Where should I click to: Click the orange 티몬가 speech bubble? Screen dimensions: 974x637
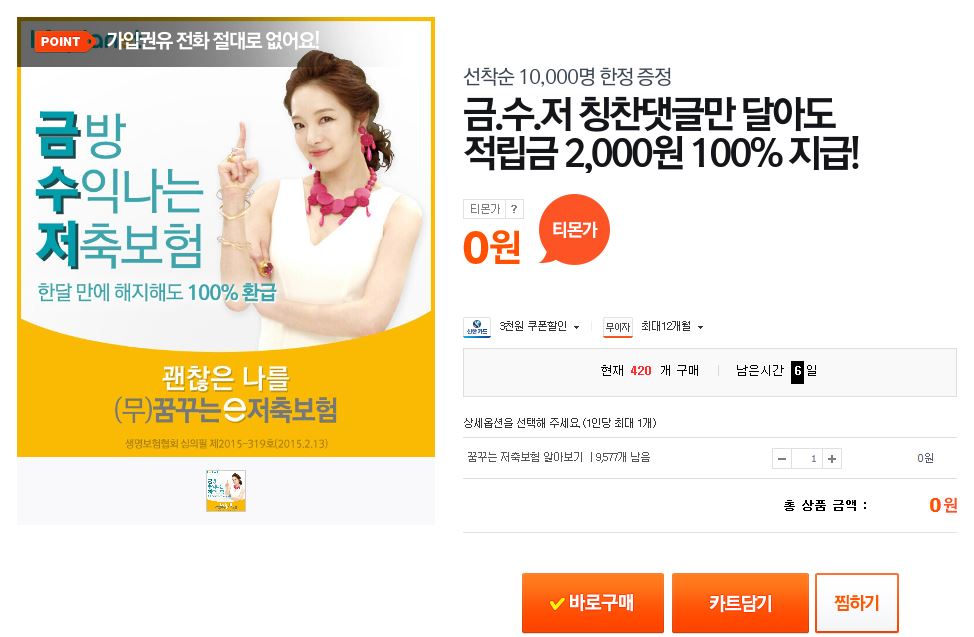[x=574, y=229]
